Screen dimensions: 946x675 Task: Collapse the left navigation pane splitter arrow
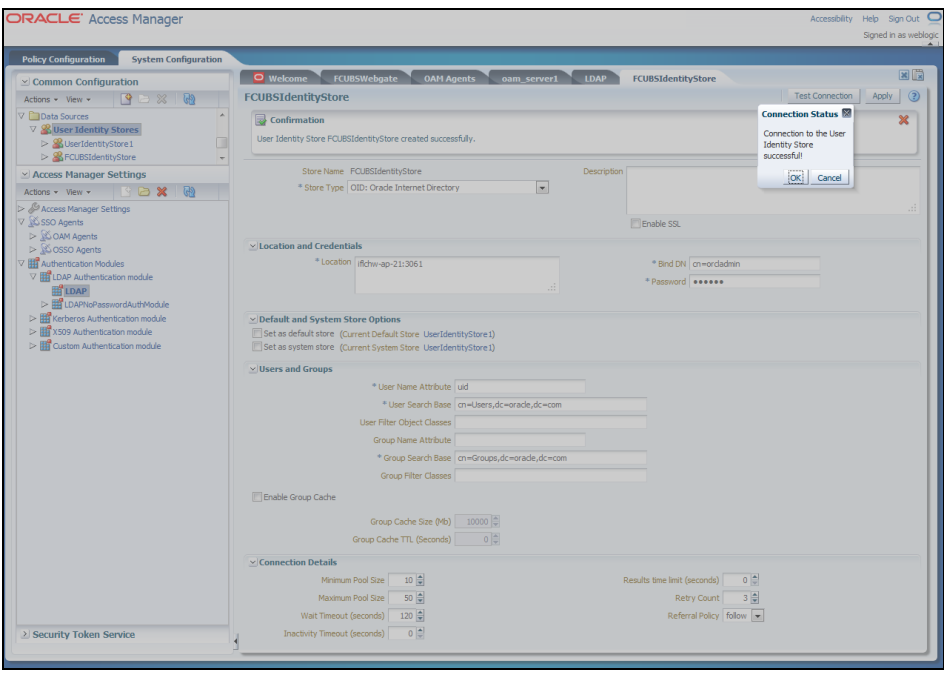[235, 641]
